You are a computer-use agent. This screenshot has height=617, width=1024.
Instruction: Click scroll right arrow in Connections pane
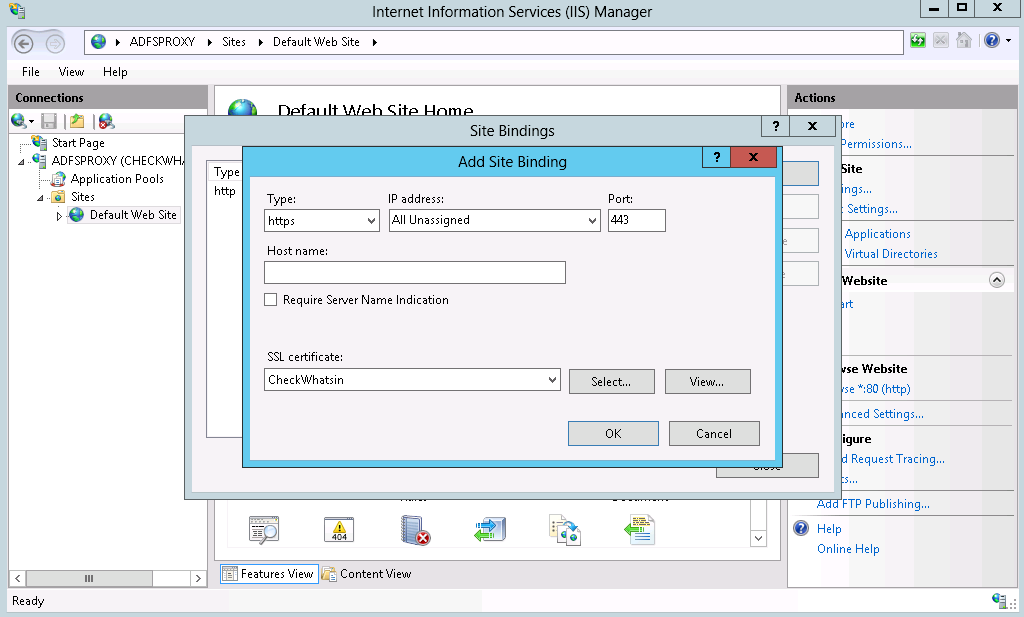(x=199, y=578)
